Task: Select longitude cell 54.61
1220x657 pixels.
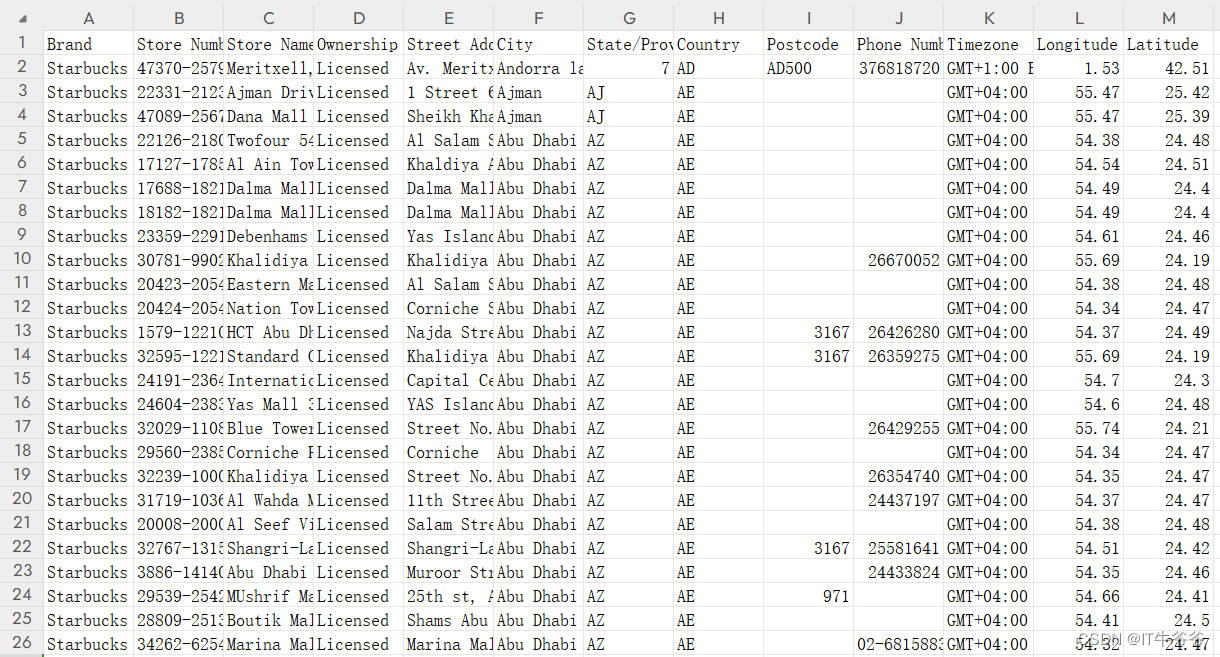Action: [x=1078, y=236]
